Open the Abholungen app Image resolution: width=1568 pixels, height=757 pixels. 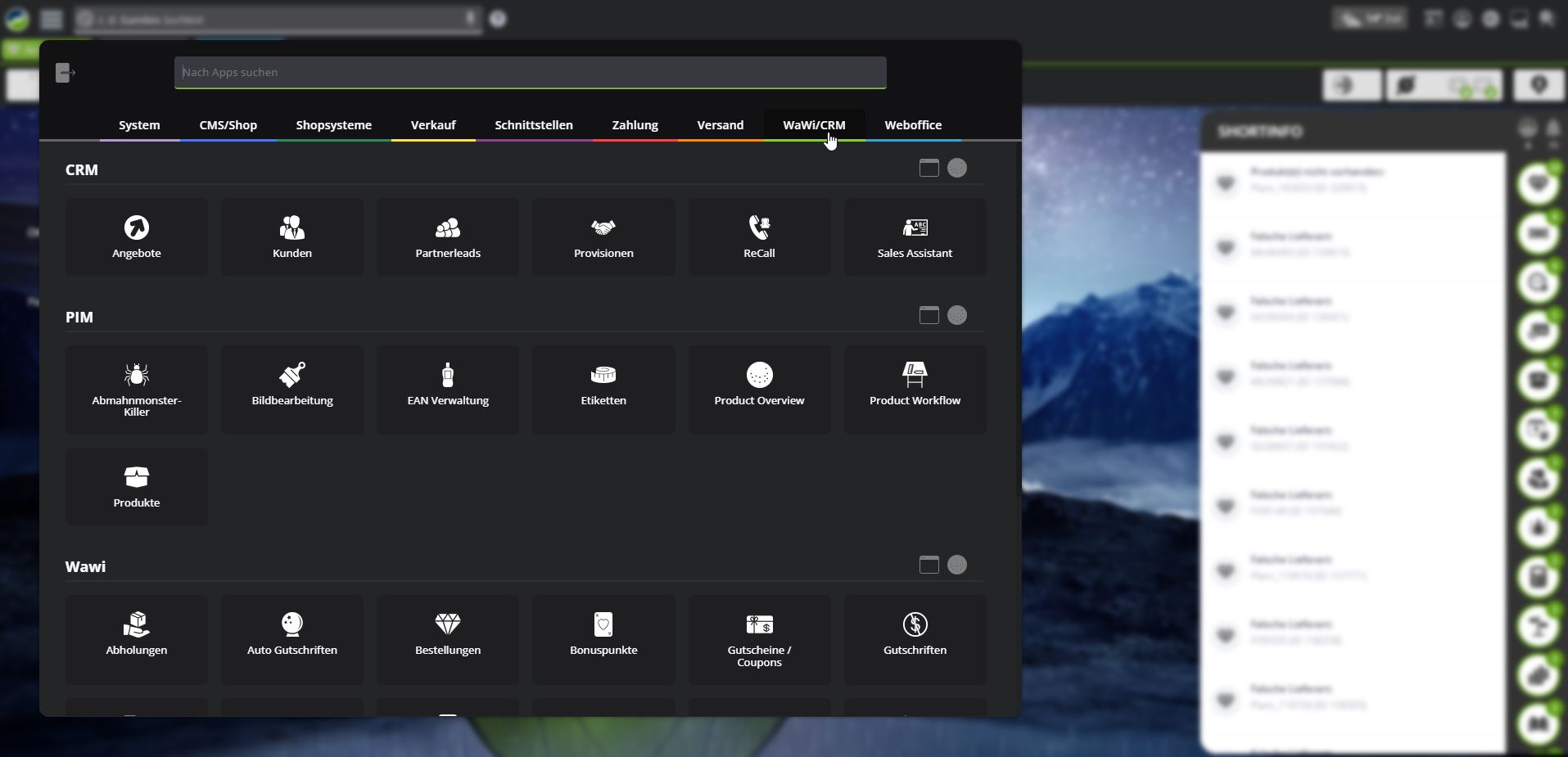coord(137,639)
